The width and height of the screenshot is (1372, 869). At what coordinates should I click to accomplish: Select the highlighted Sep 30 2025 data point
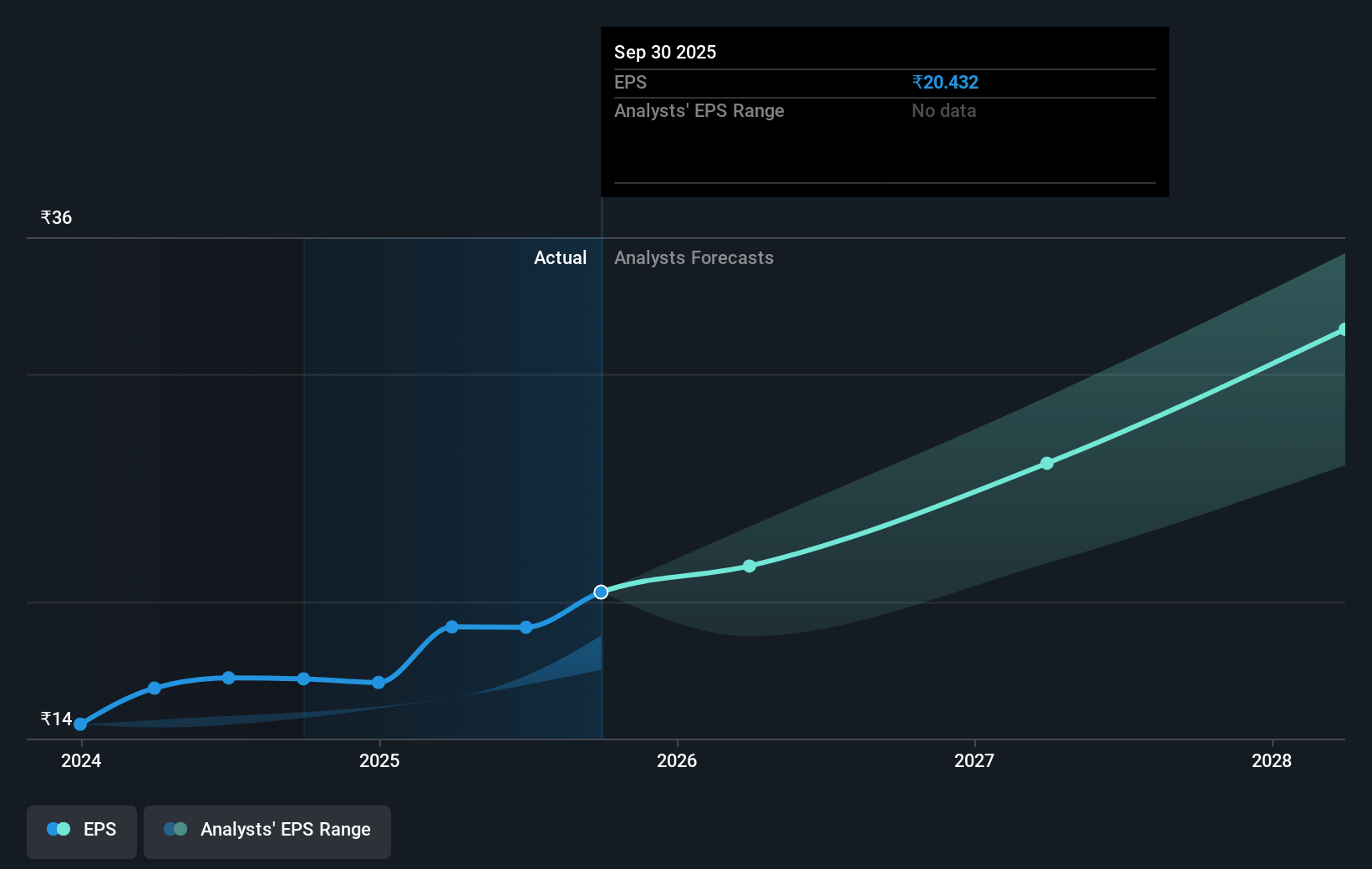(601, 592)
